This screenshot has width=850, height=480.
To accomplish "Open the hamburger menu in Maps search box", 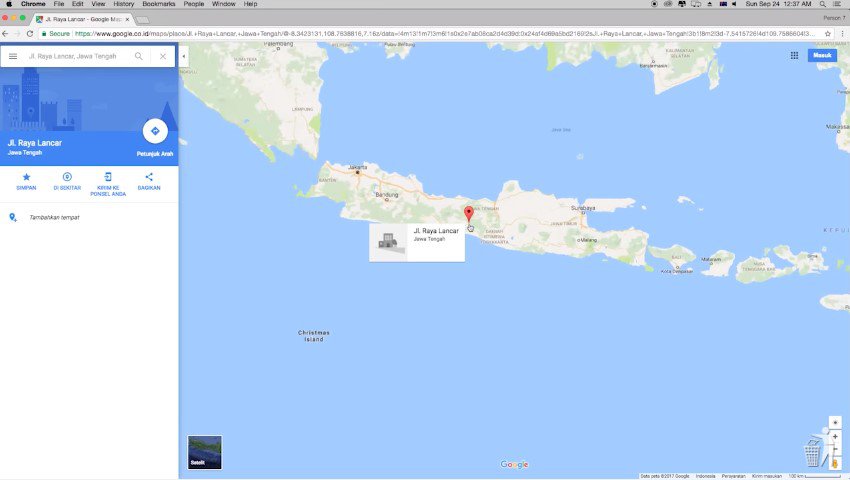I will point(13,56).
